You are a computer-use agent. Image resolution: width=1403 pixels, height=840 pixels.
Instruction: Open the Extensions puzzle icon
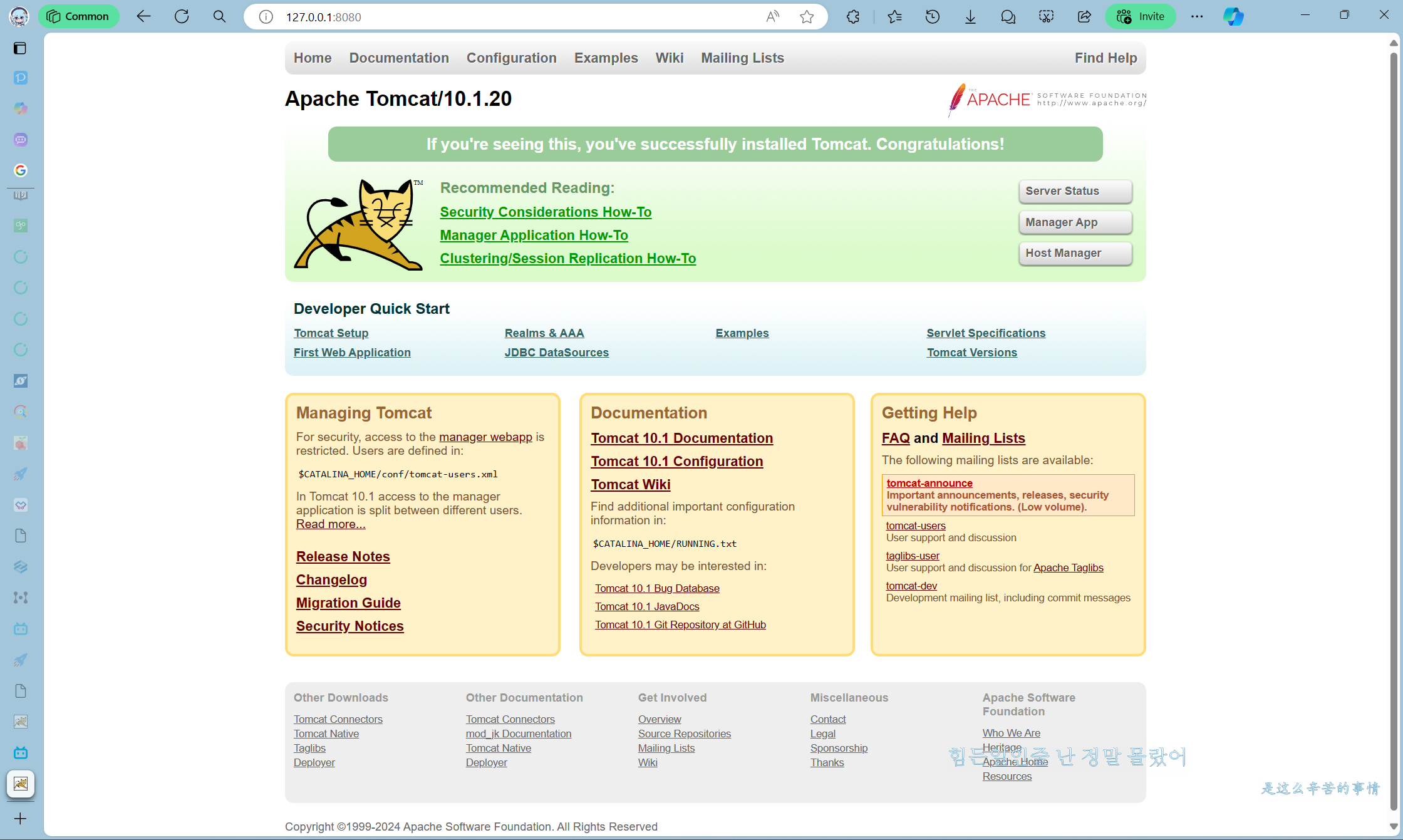click(x=853, y=17)
